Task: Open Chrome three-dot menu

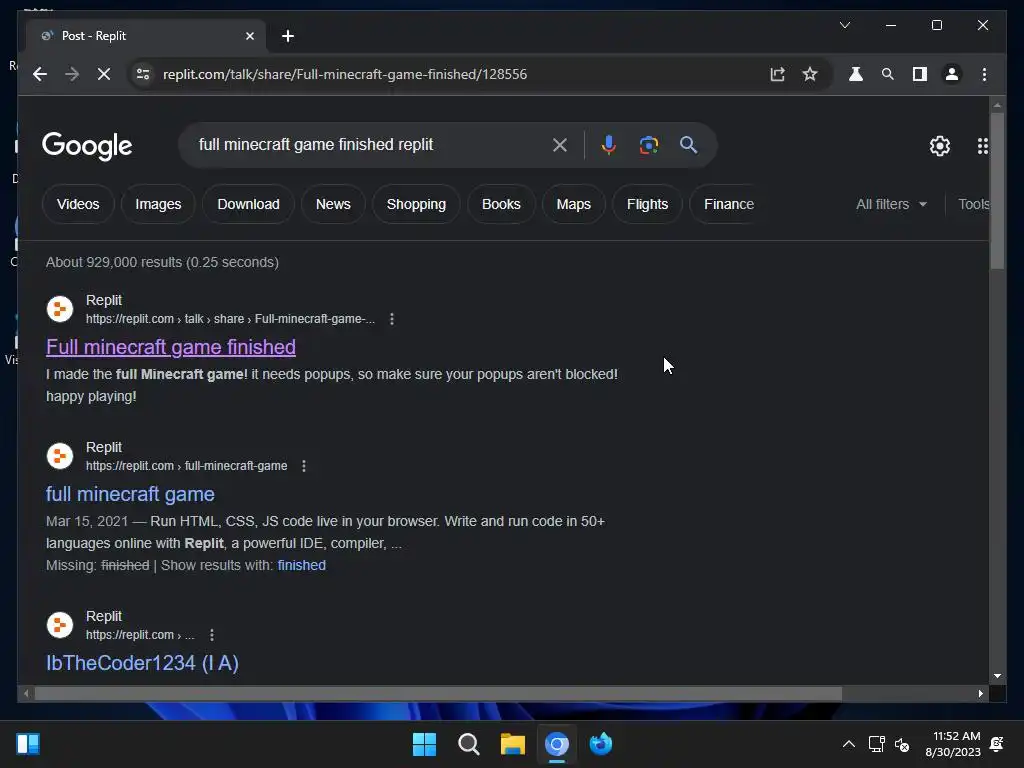Action: 984,74
